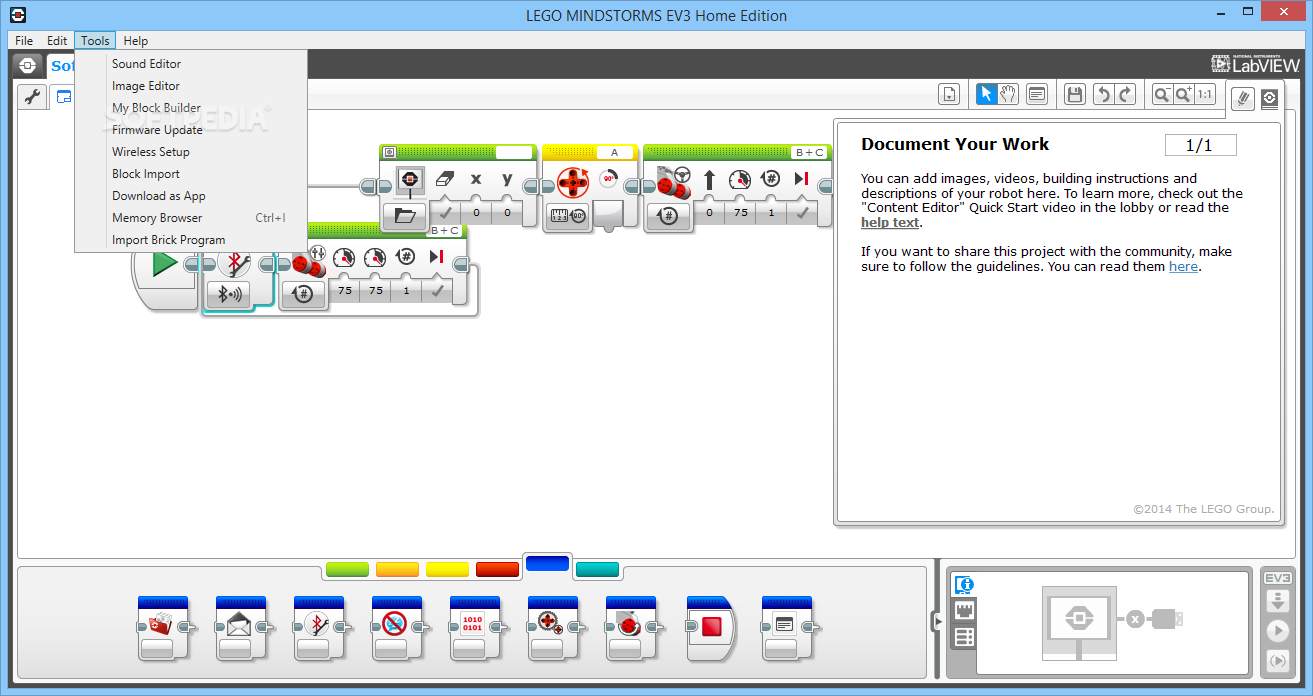Open Memory Browser menu entry
1313x696 pixels.
(190, 218)
